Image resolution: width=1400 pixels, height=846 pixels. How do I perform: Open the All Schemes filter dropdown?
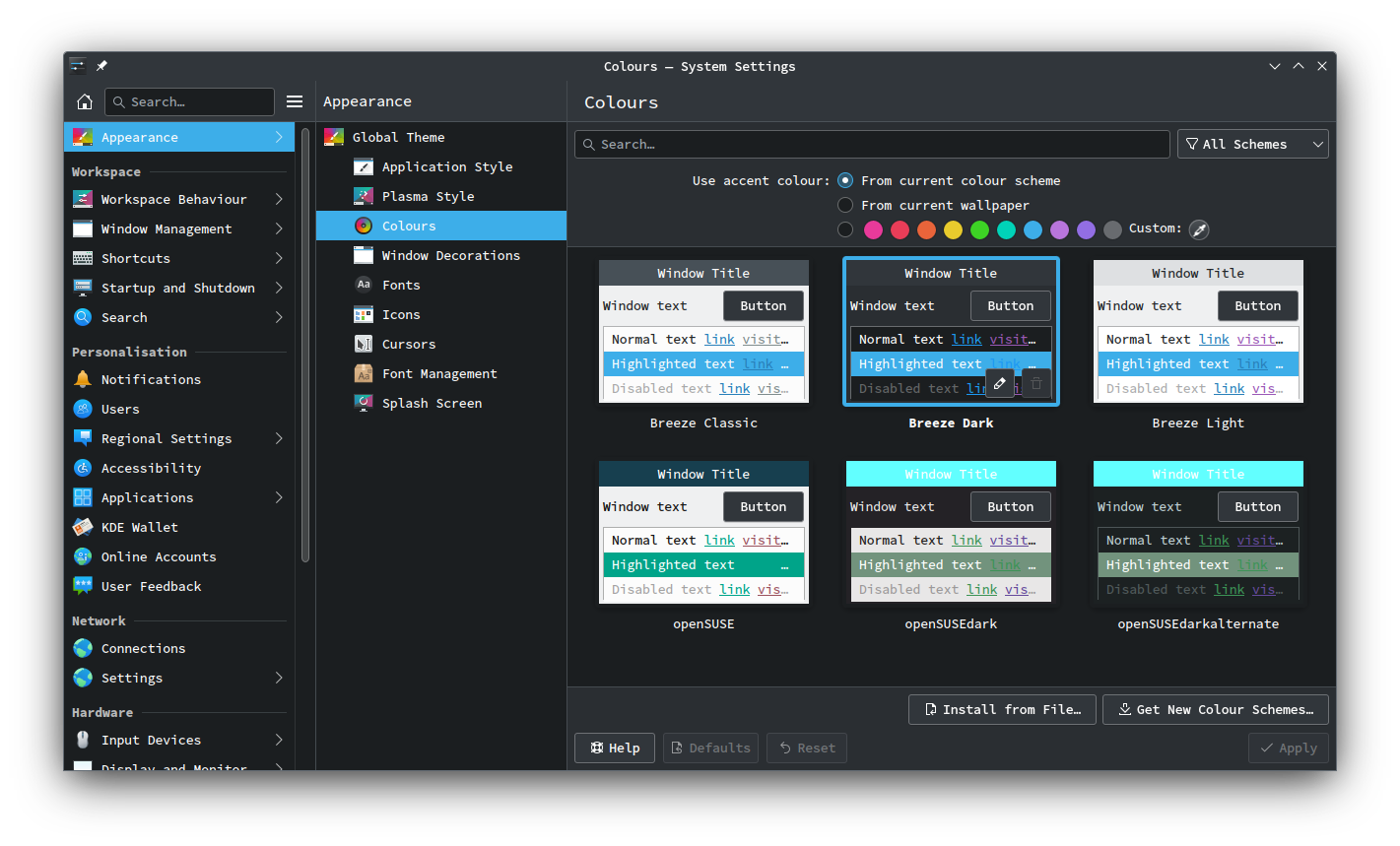pos(1252,143)
